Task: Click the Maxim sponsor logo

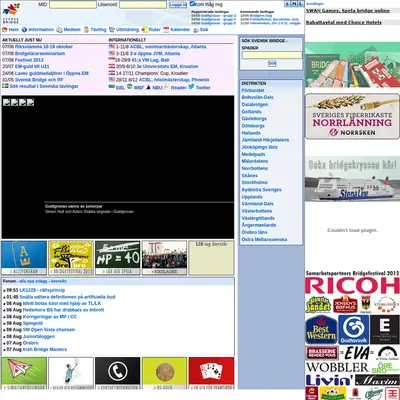Action: click(377, 380)
